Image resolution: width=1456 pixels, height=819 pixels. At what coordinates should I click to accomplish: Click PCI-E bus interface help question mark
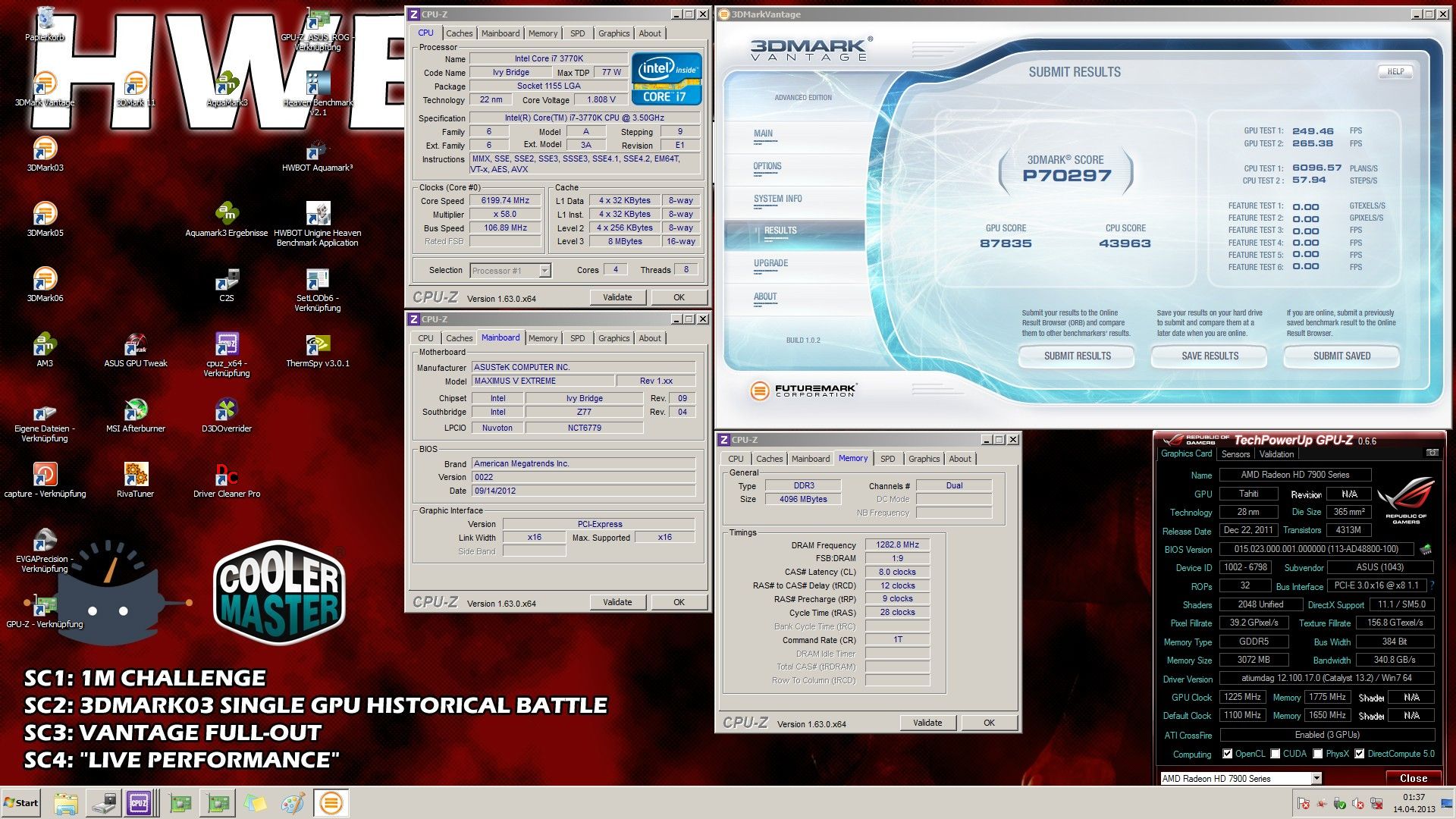(1432, 585)
